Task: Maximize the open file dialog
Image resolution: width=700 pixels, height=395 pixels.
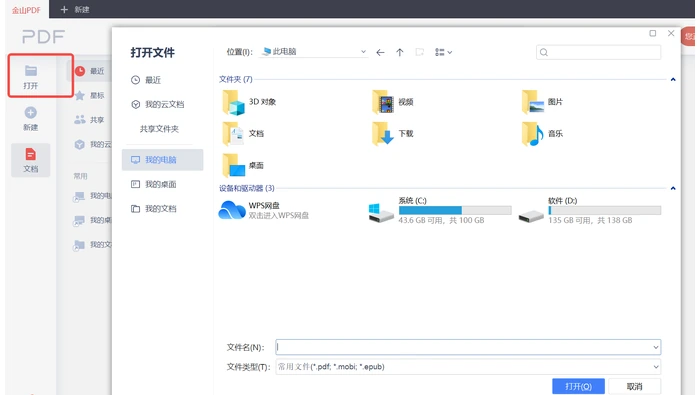Action: [x=653, y=33]
